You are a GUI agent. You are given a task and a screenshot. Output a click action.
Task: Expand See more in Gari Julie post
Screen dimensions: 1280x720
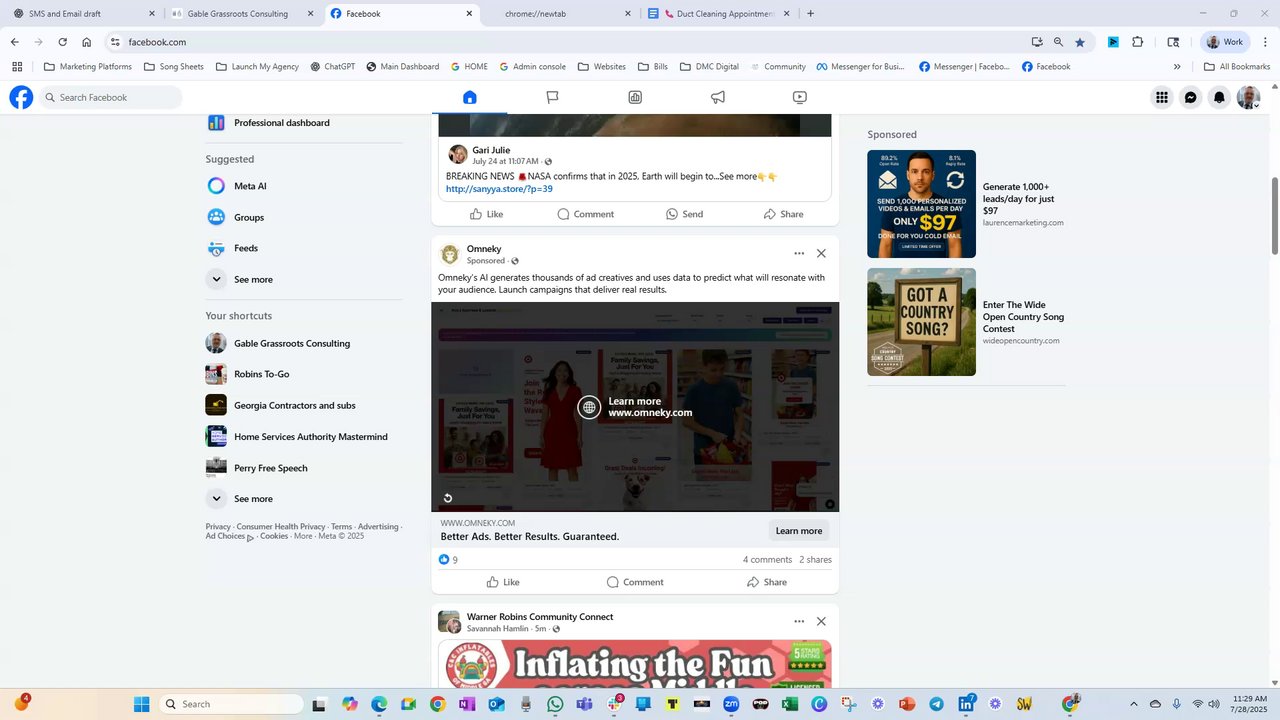click(738, 176)
